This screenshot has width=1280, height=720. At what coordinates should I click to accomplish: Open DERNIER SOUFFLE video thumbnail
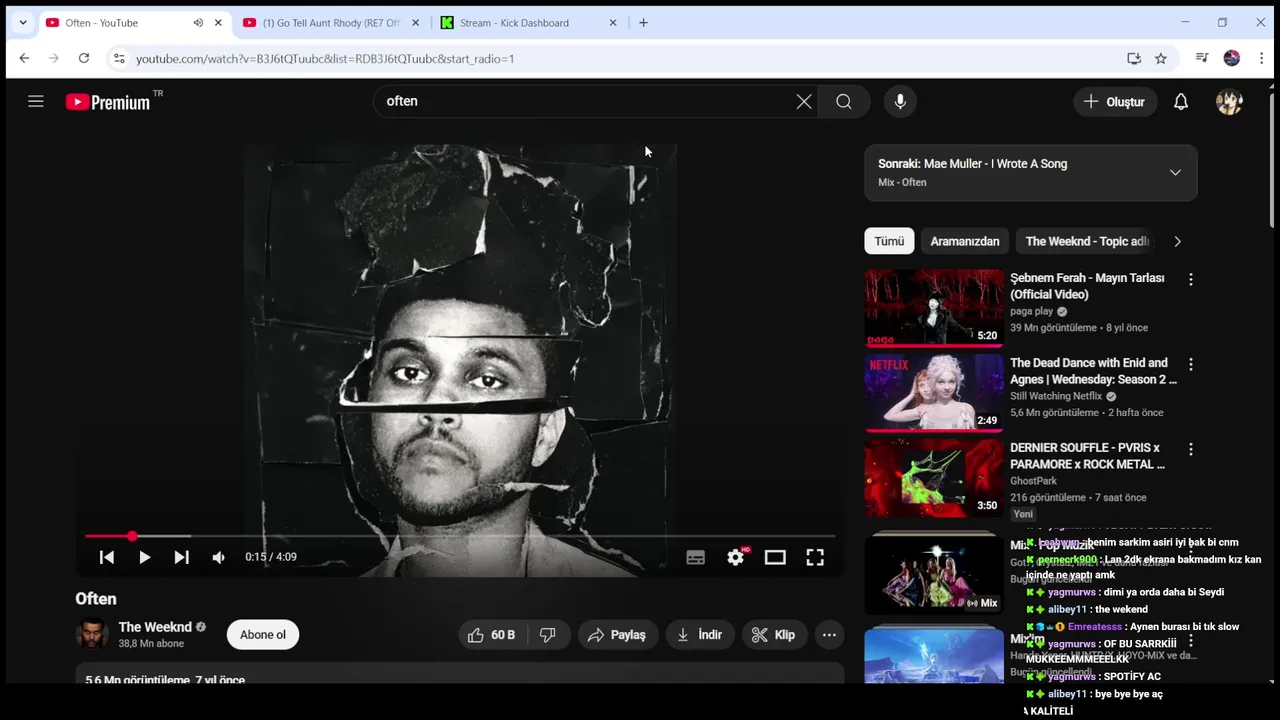point(934,478)
